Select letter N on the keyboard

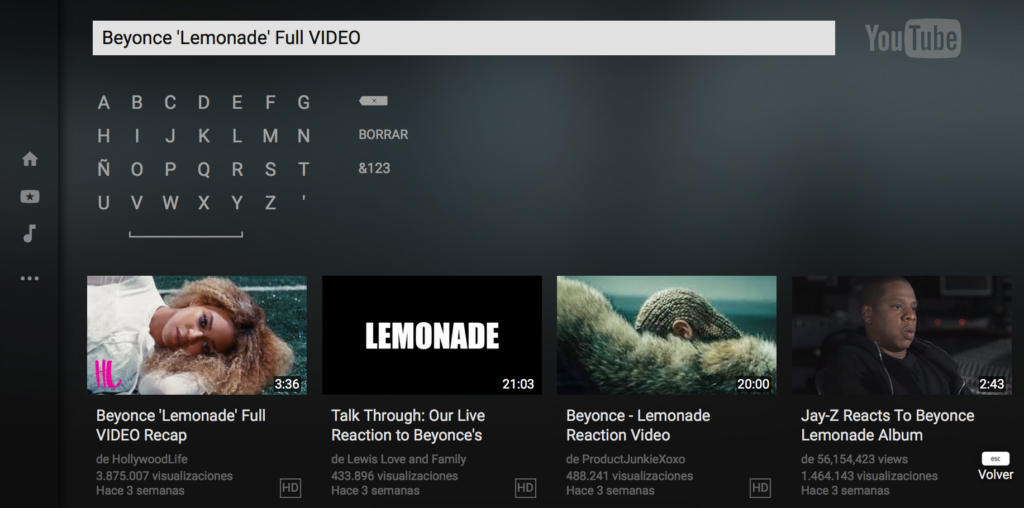tap(304, 136)
